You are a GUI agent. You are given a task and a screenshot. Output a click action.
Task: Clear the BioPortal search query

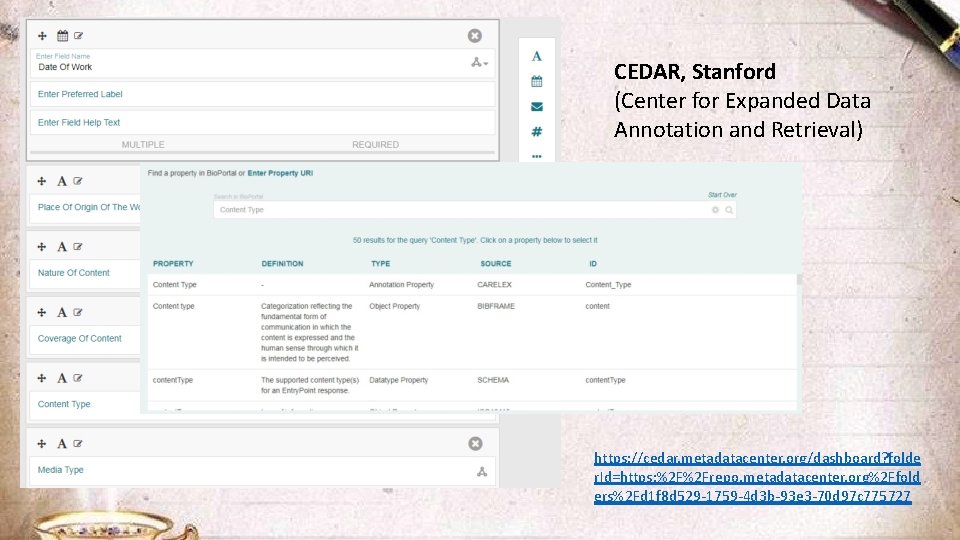[715, 210]
